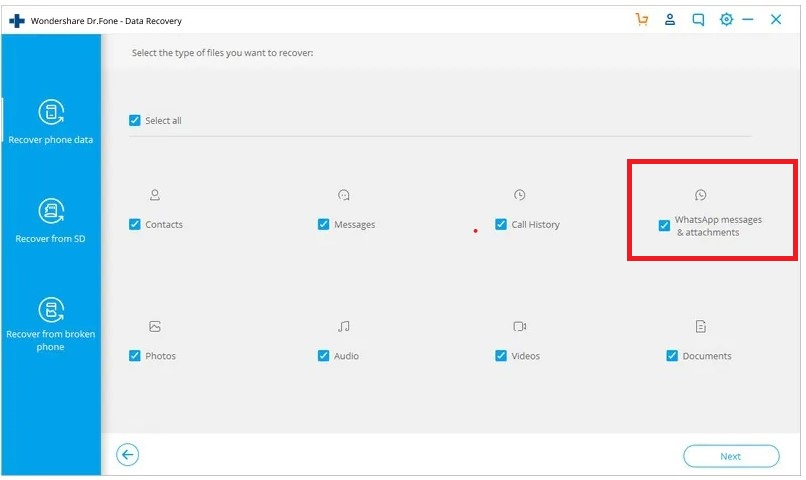Screen dimensions: 806x480
Task: Click the Videos label text
Action: coord(526,356)
